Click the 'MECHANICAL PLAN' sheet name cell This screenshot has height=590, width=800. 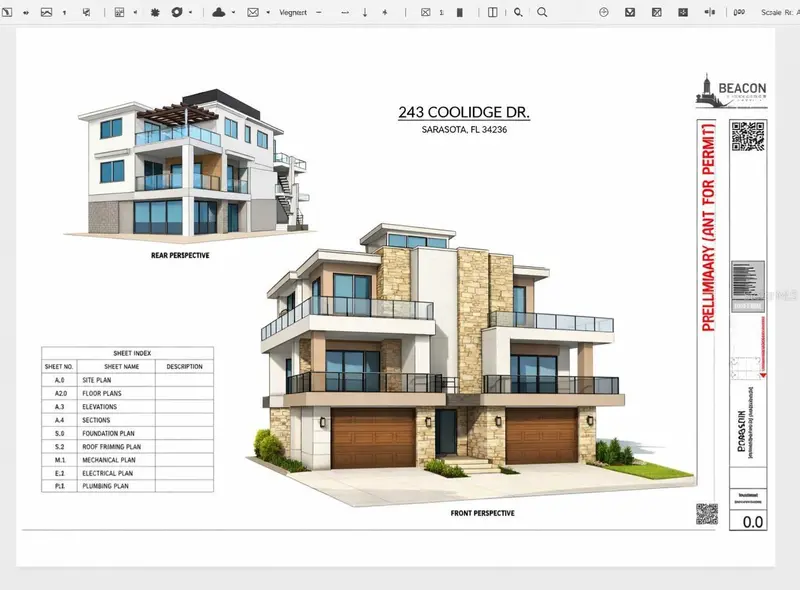click(x=116, y=459)
